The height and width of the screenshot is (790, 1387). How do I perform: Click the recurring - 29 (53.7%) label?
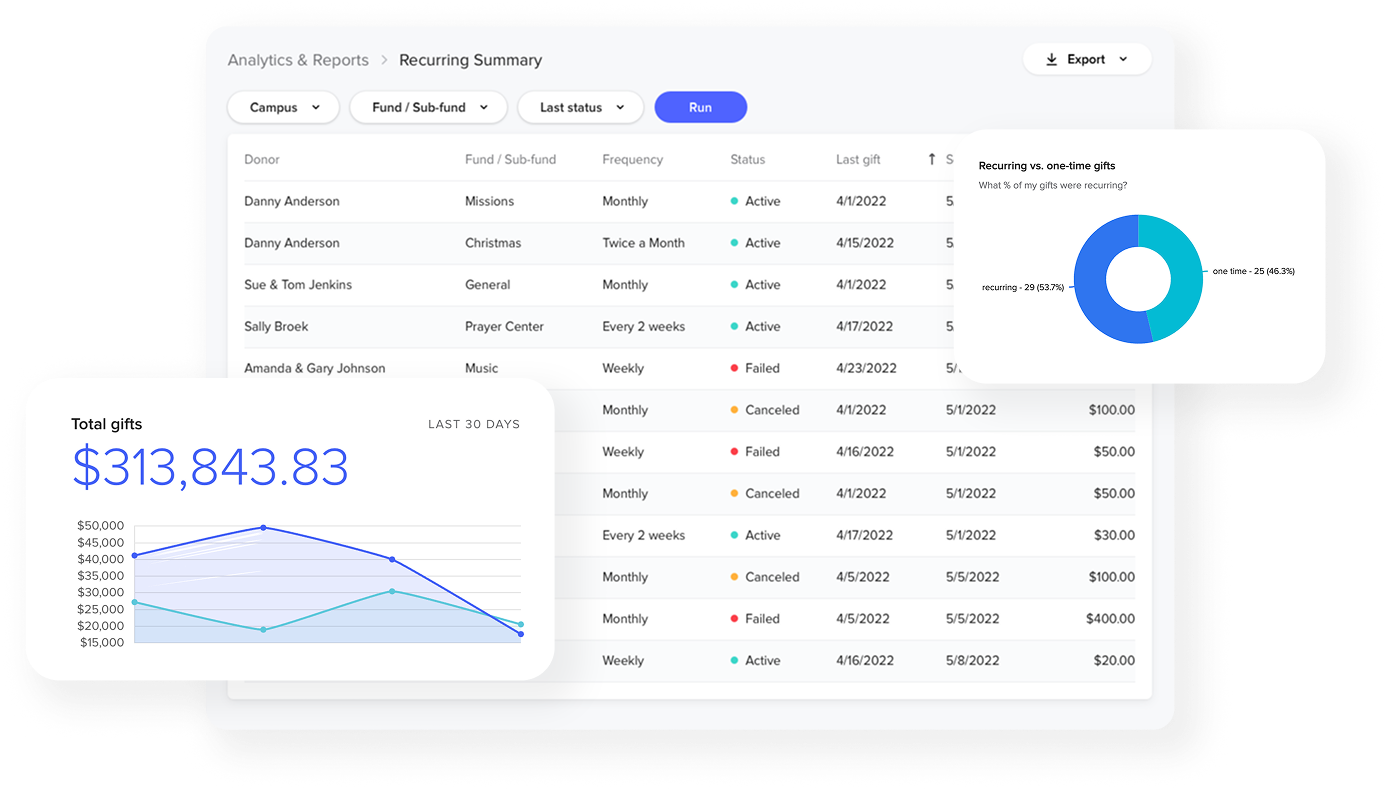tap(1023, 287)
